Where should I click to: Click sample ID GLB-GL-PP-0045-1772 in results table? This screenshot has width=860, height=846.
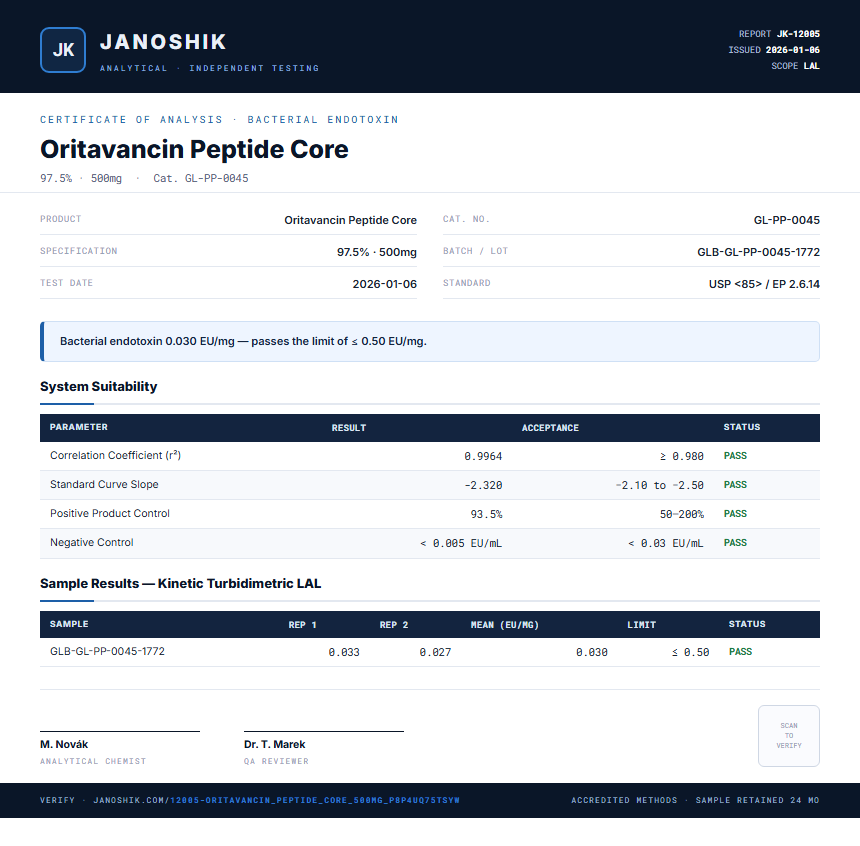pyautogui.click(x=108, y=651)
